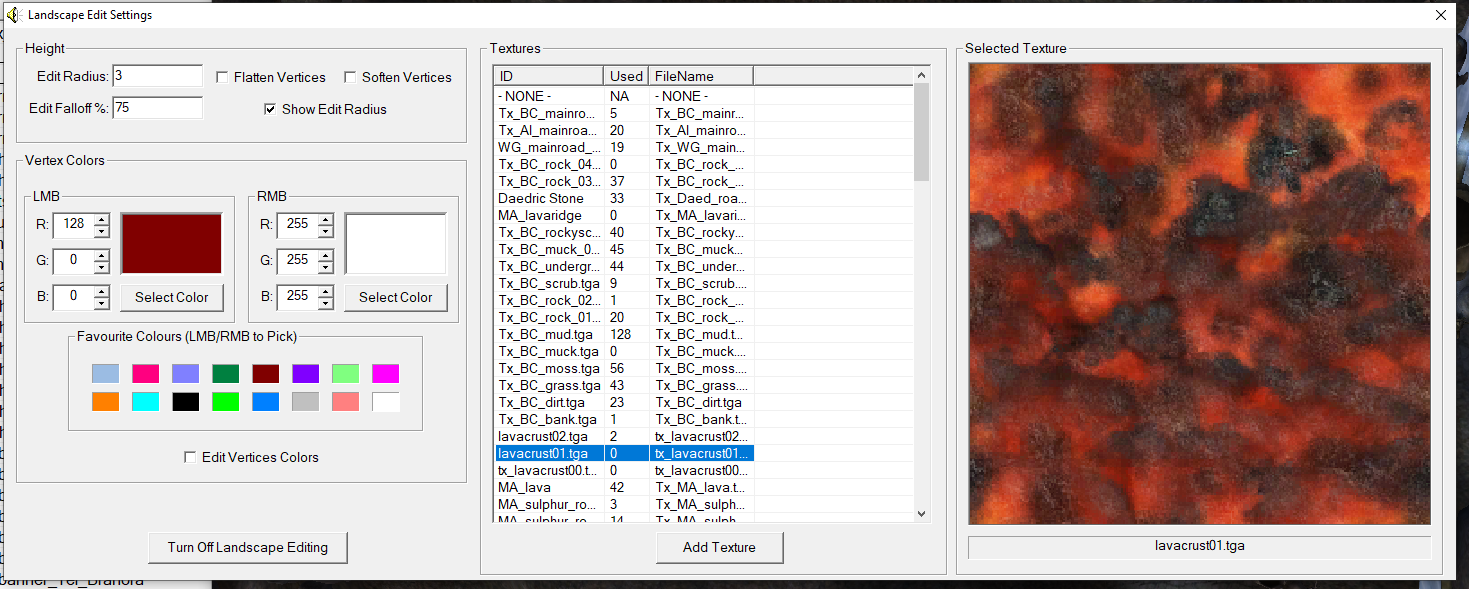Enable the Soften Vertices checkbox
Viewport: 1469px width, 589px height.
click(x=351, y=77)
